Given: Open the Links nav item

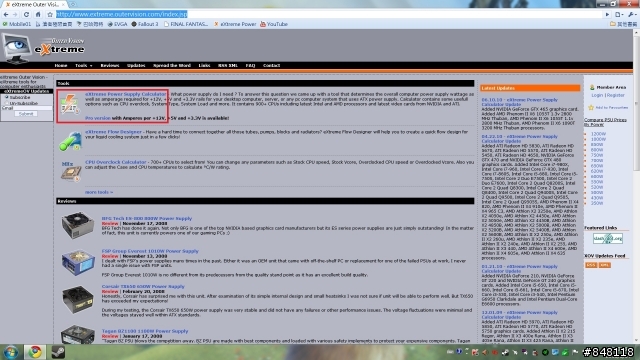Looking at the screenshot, I should pyautogui.click(x=204, y=65).
